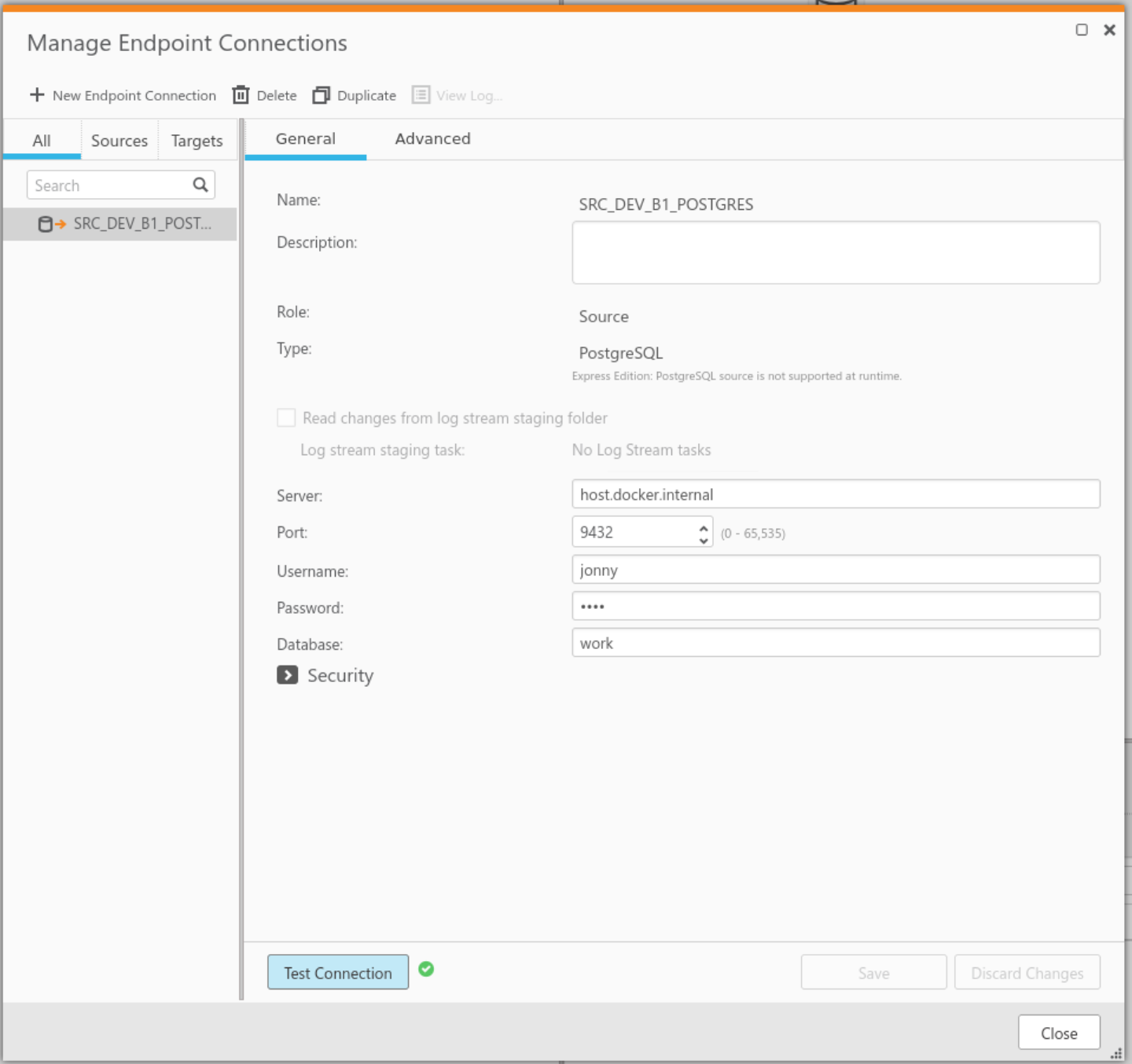Click the Express Edition warning note

pos(737,376)
